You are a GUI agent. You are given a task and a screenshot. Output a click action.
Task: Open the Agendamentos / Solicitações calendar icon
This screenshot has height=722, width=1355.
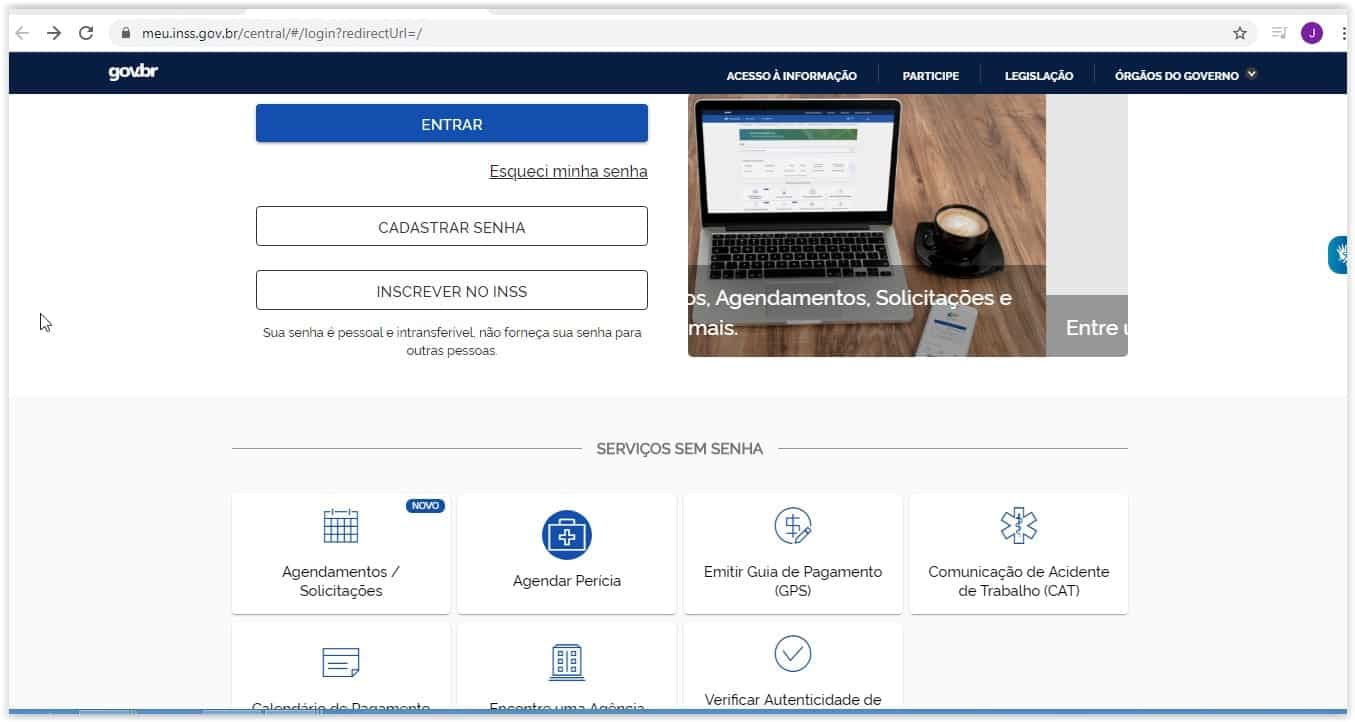coord(340,526)
